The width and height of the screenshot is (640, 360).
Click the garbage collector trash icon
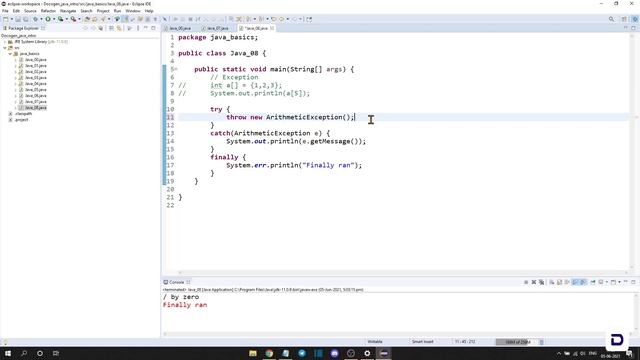tap(542, 342)
